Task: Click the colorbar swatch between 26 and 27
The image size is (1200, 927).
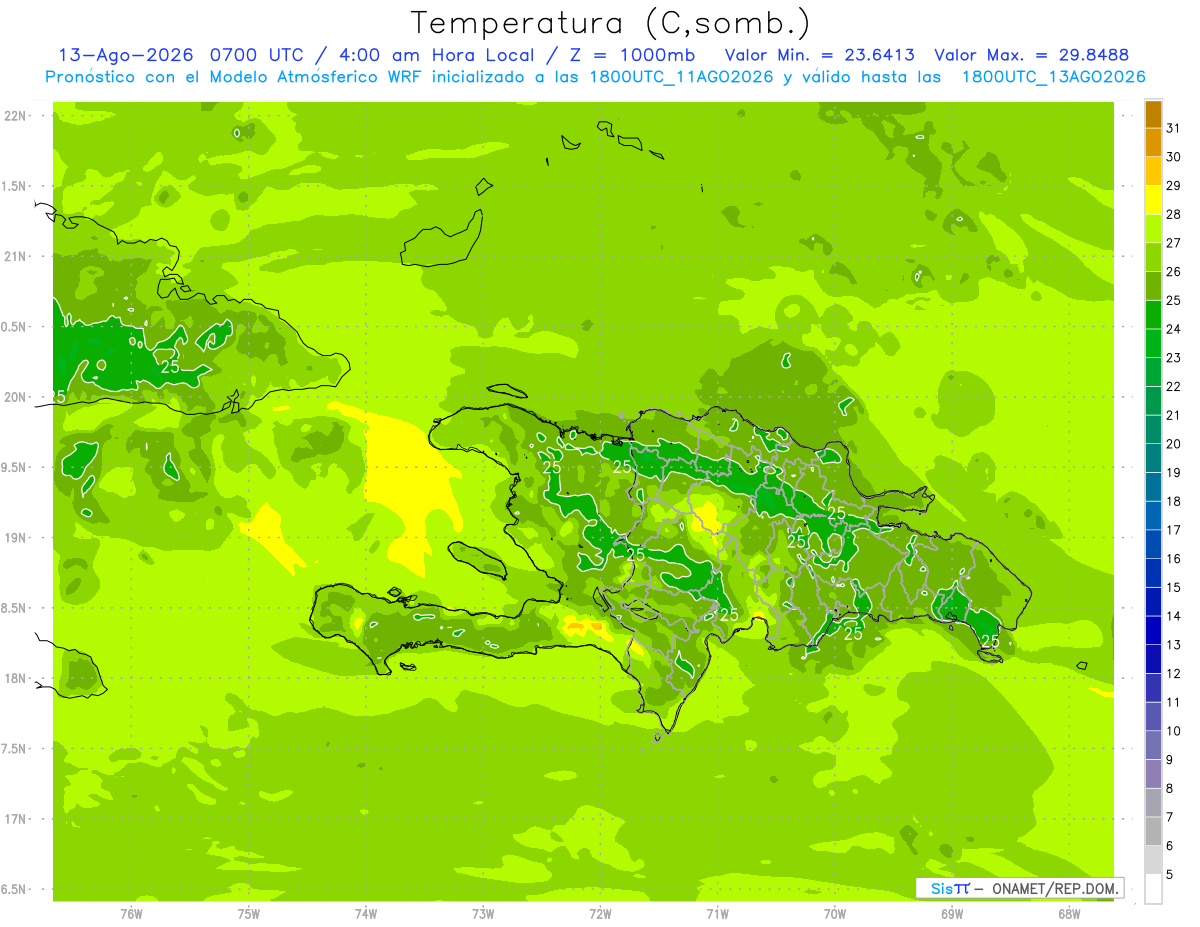Action: click(1153, 258)
